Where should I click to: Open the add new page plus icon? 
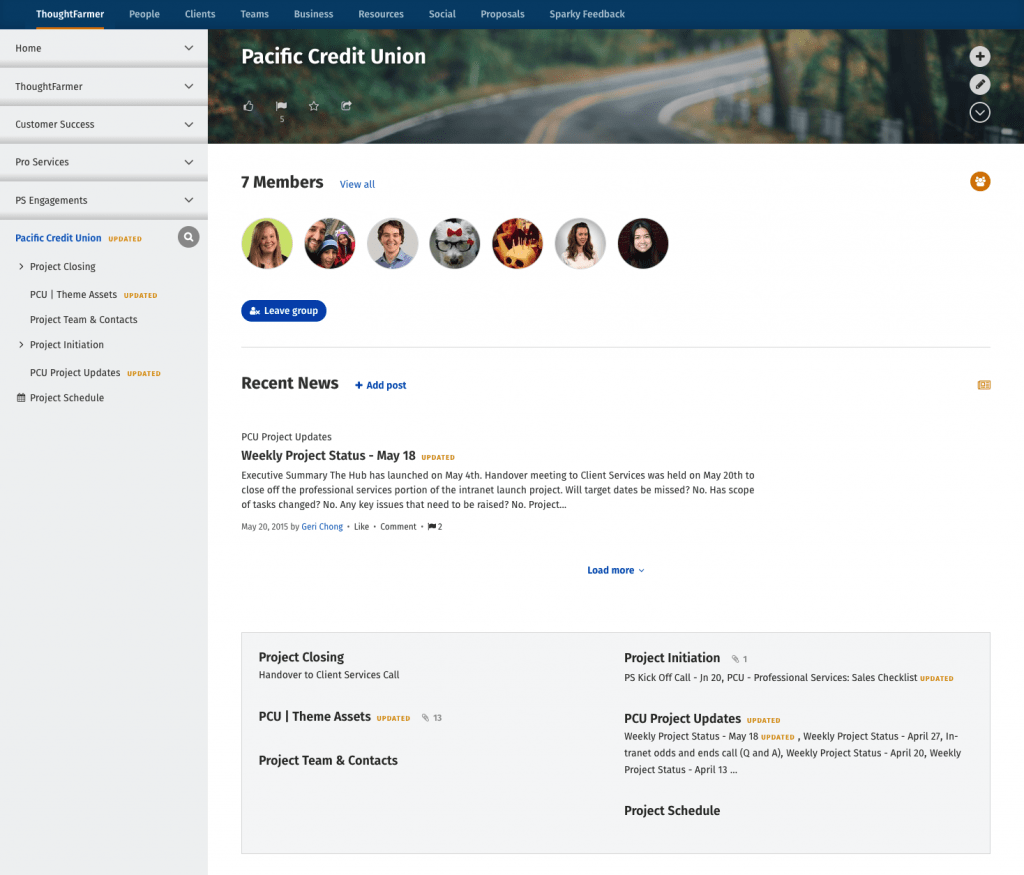979,56
